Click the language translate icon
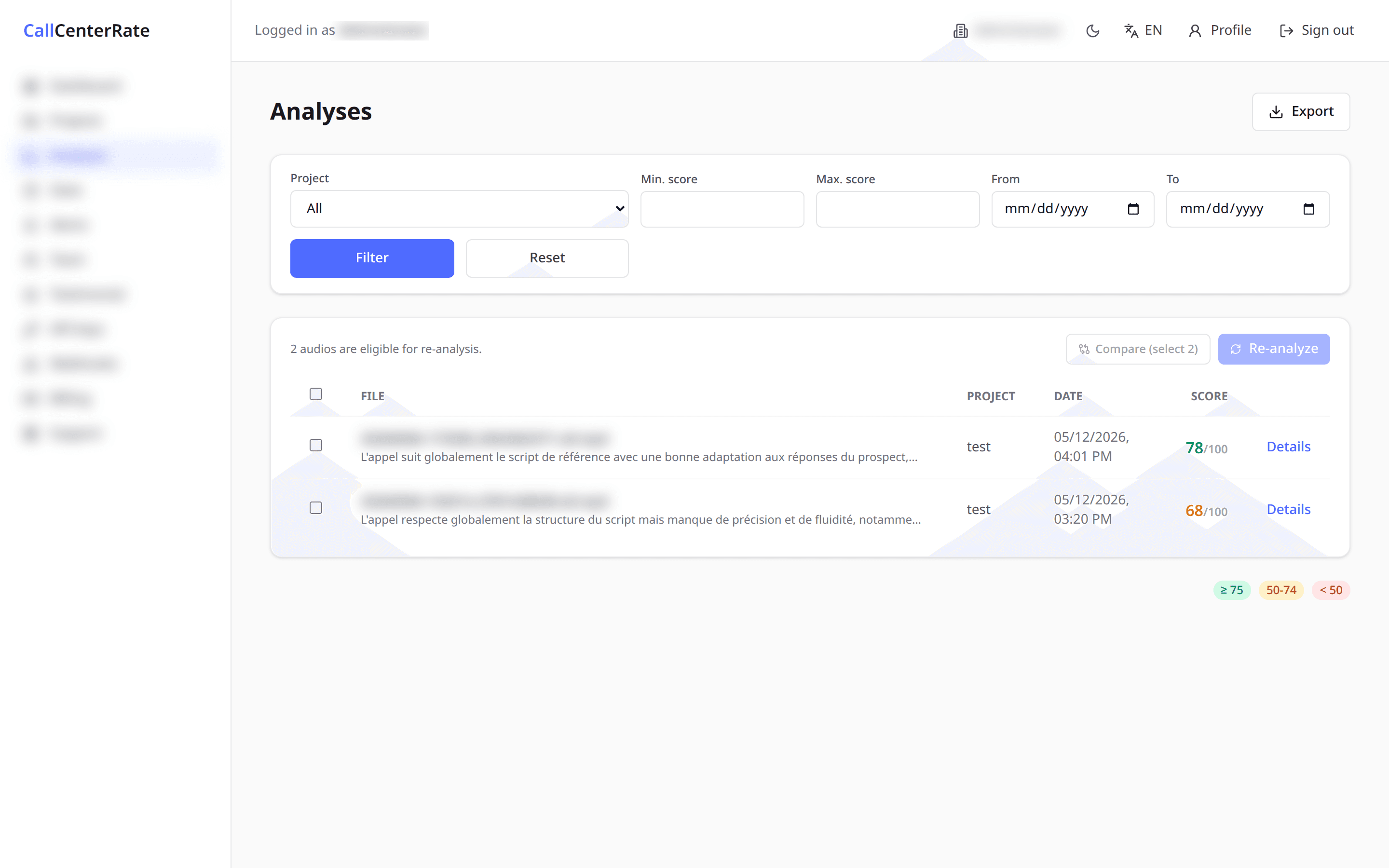Image resolution: width=1389 pixels, height=868 pixels. (x=1130, y=30)
